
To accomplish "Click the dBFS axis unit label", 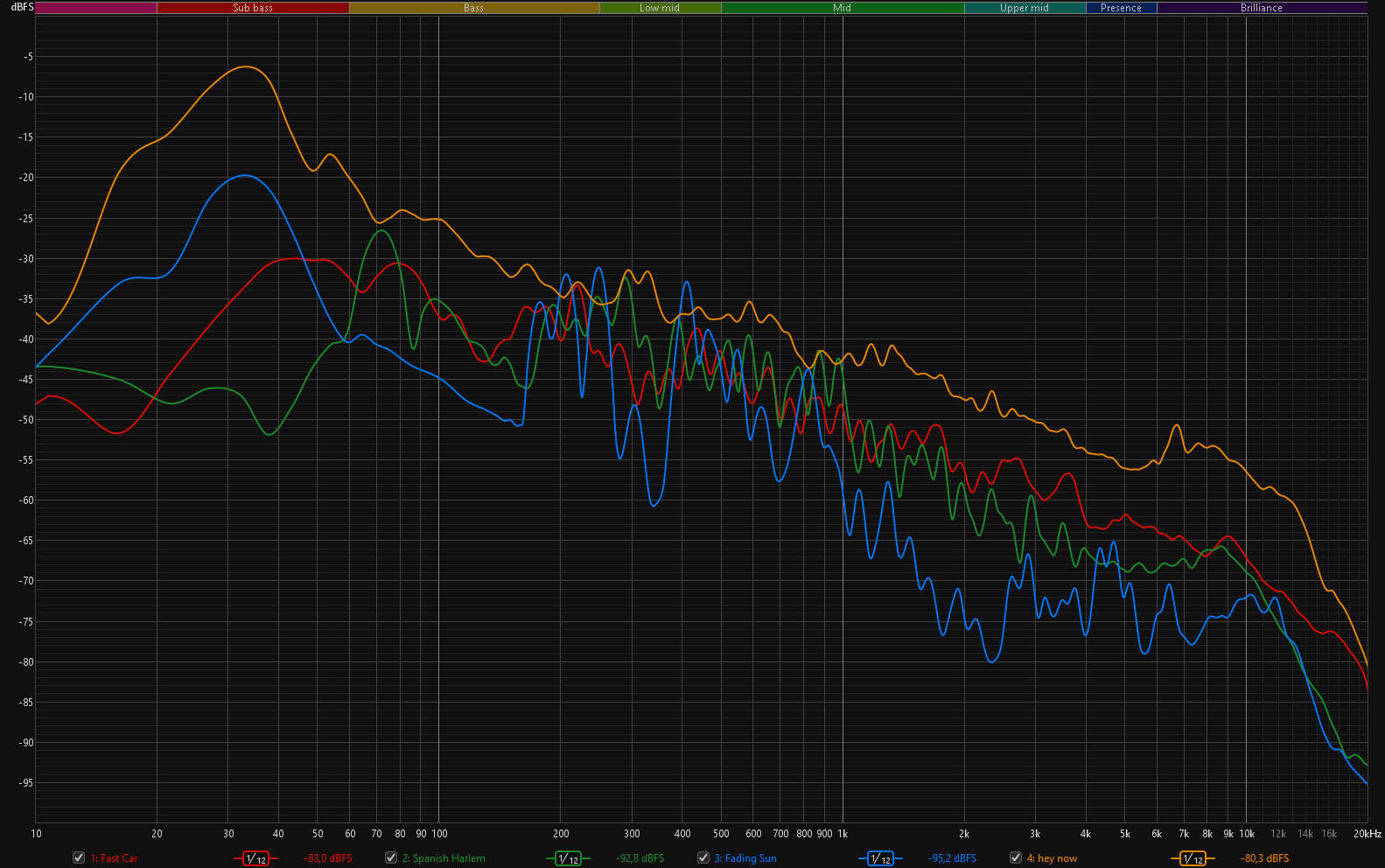I will click(22, 7).
